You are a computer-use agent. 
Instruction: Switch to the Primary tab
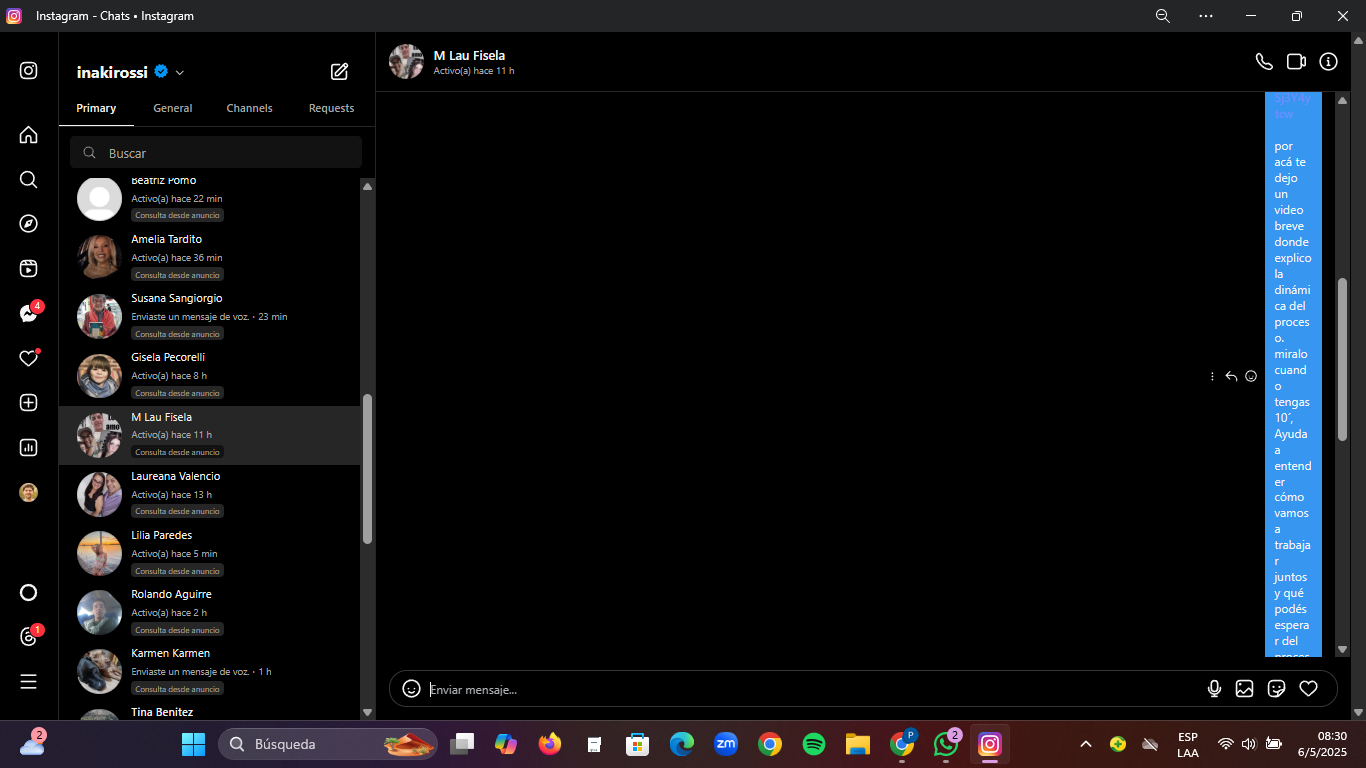[96, 108]
